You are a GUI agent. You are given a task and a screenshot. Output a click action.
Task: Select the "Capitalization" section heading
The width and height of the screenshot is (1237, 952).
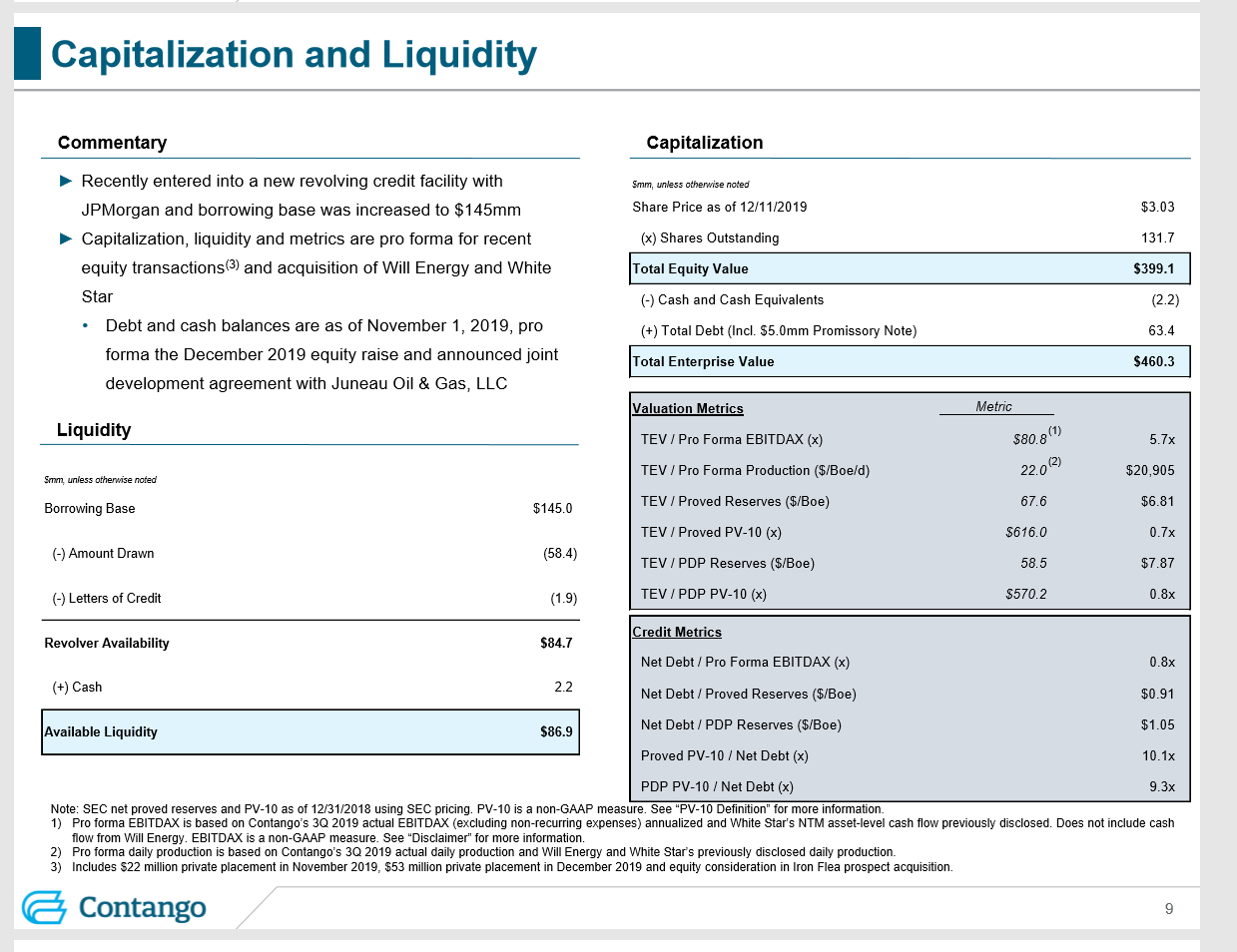click(x=705, y=143)
